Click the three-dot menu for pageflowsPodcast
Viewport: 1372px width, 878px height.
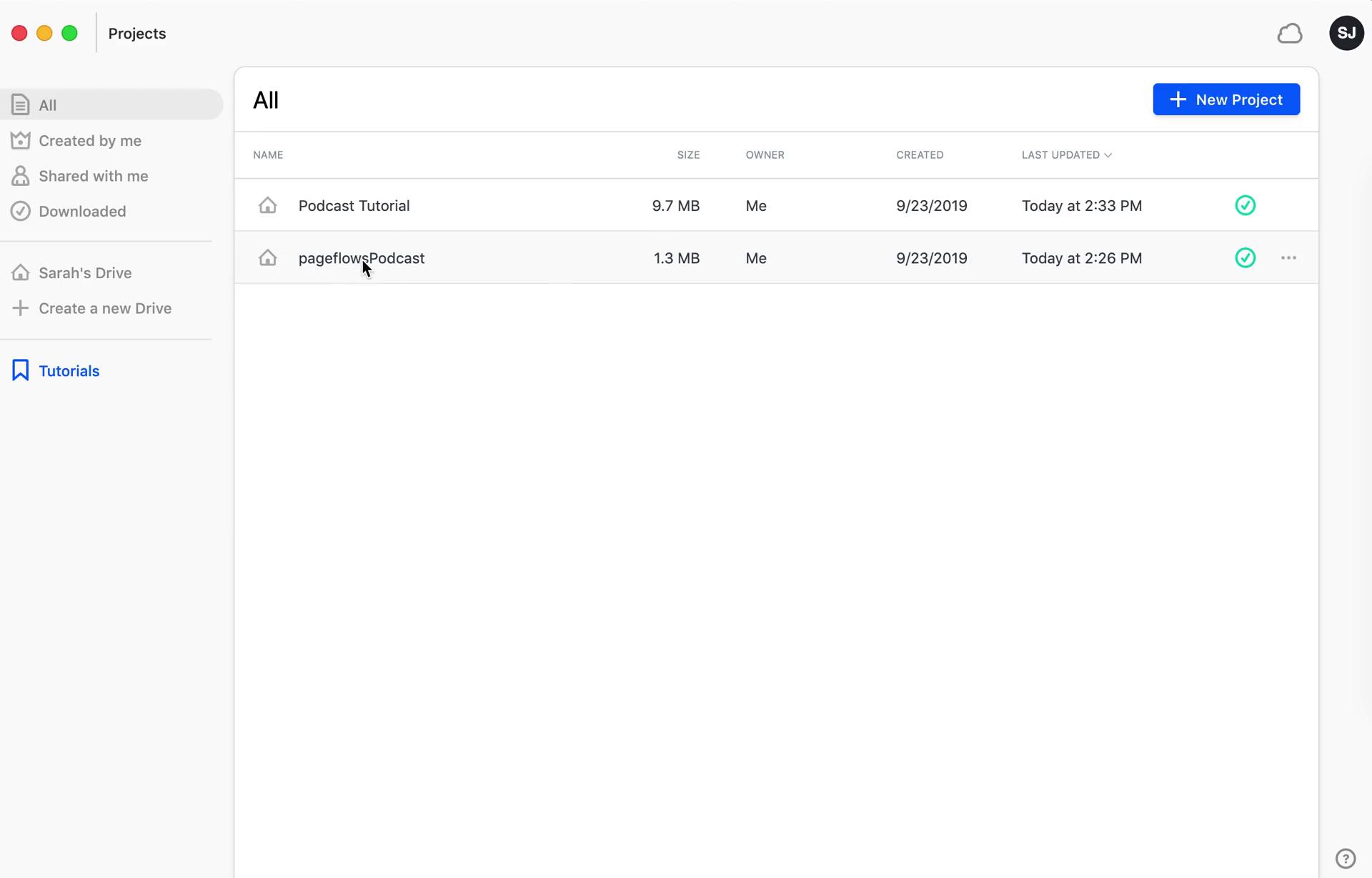(x=1288, y=257)
